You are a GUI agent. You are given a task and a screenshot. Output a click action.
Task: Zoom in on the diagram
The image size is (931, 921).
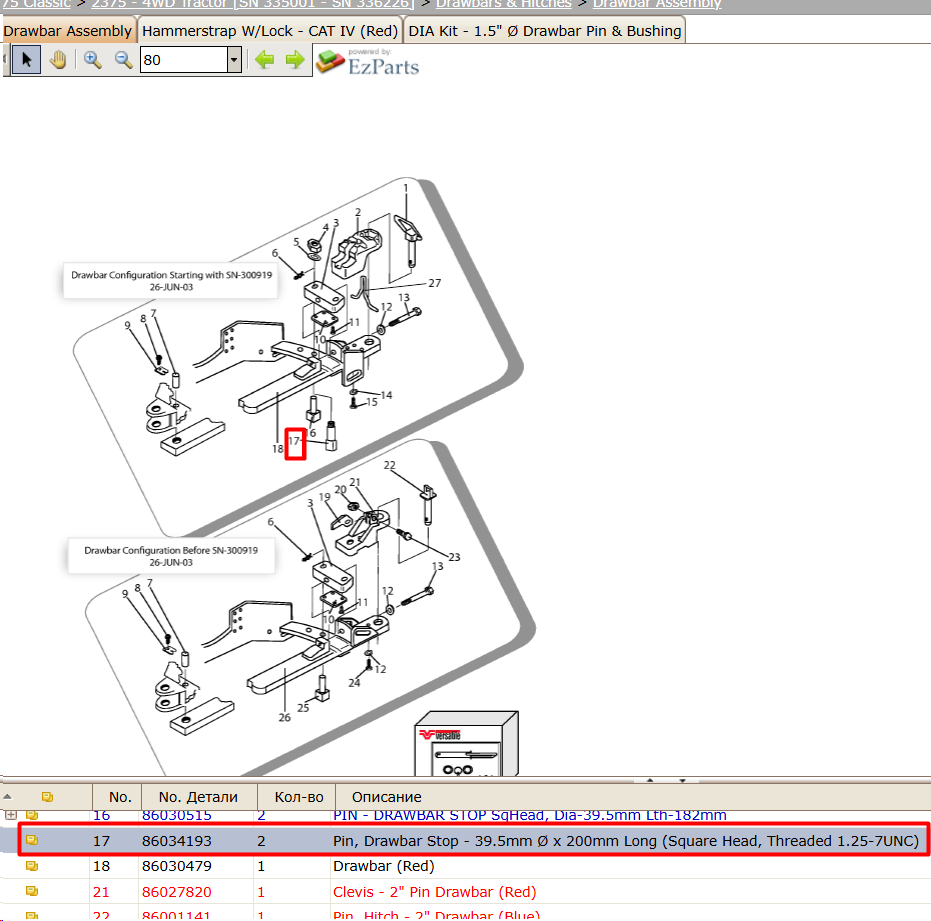[x=92, y=60]
